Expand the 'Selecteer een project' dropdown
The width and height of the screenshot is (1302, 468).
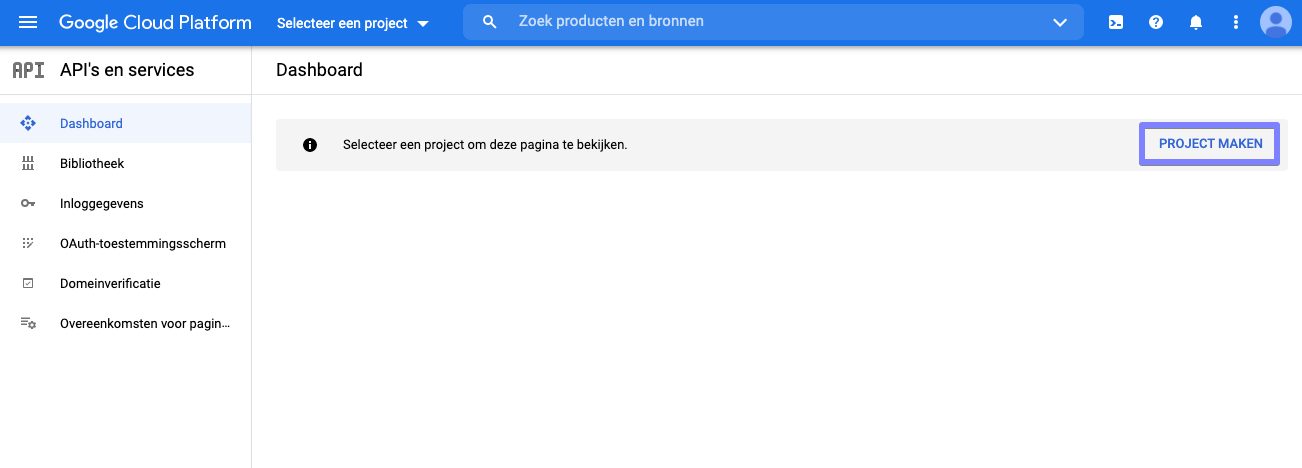(x=352, y=23)
